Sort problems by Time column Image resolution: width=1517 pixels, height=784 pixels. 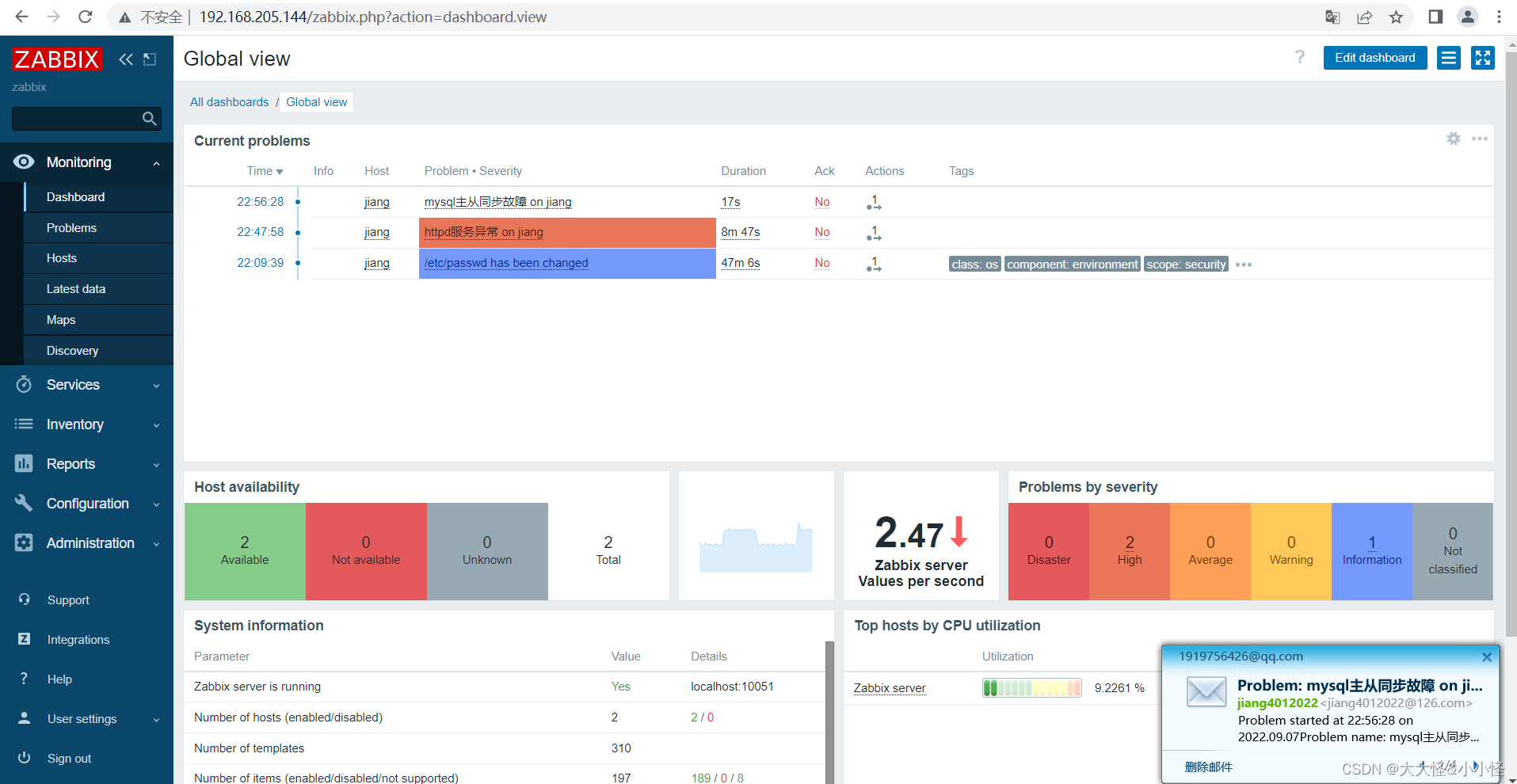tap(265, 171)
